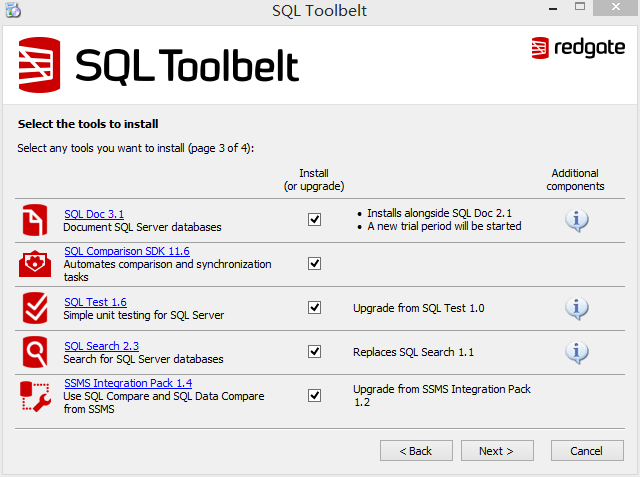Image resolution: width=640 pixels, height=477 pixels.
Task: Toggle SQL Test 1.6 install checkbox
Action: [x=314, y=307]
